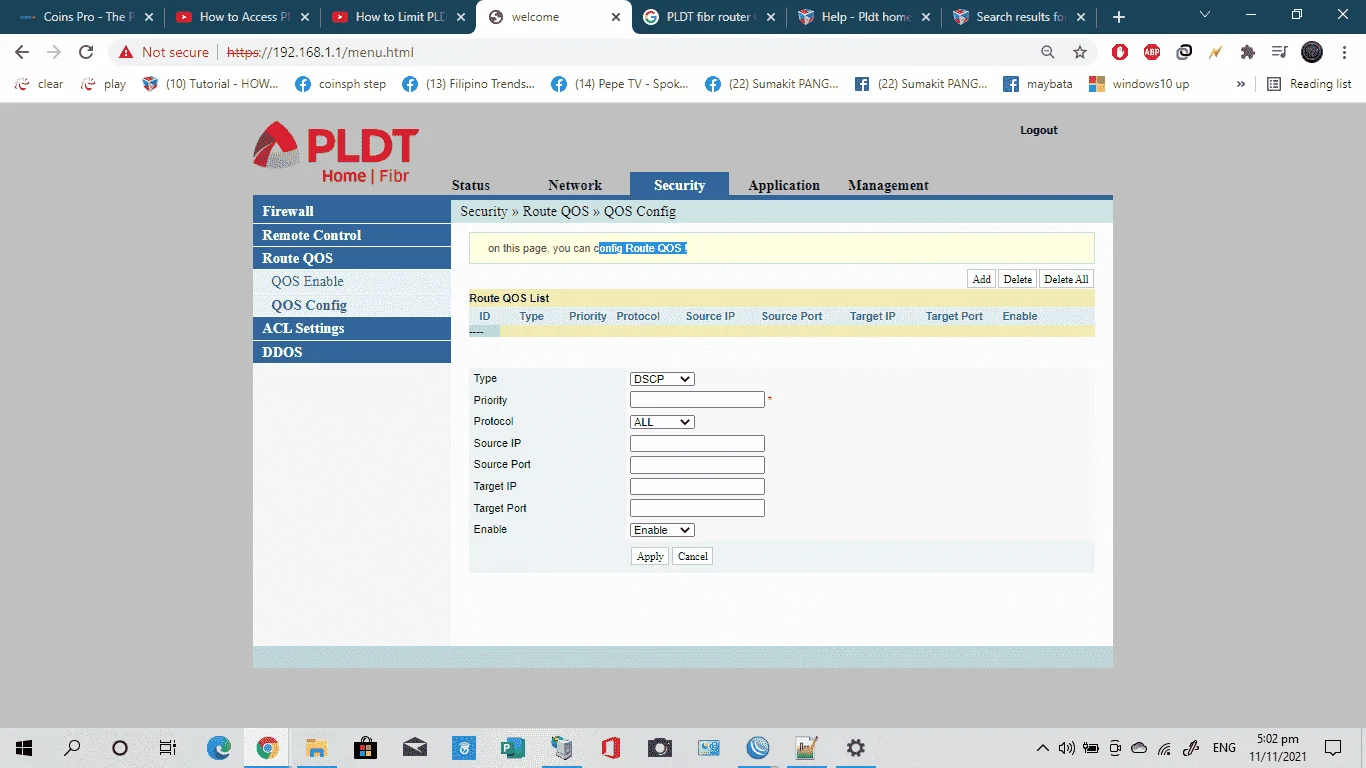Open the Type dropdown showing DSCP

(662, 379)
